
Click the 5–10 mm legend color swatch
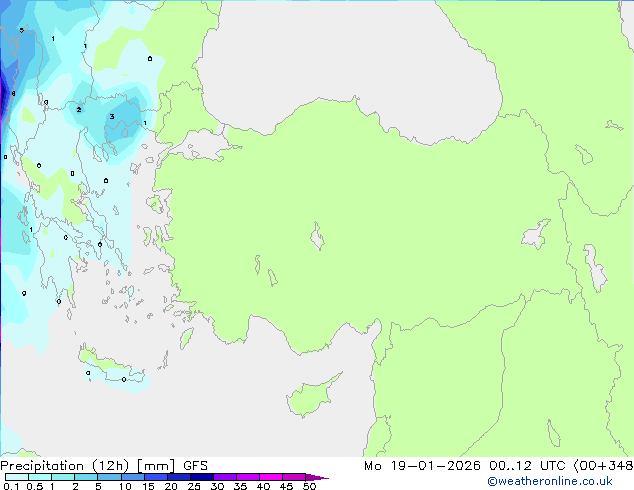109,477
